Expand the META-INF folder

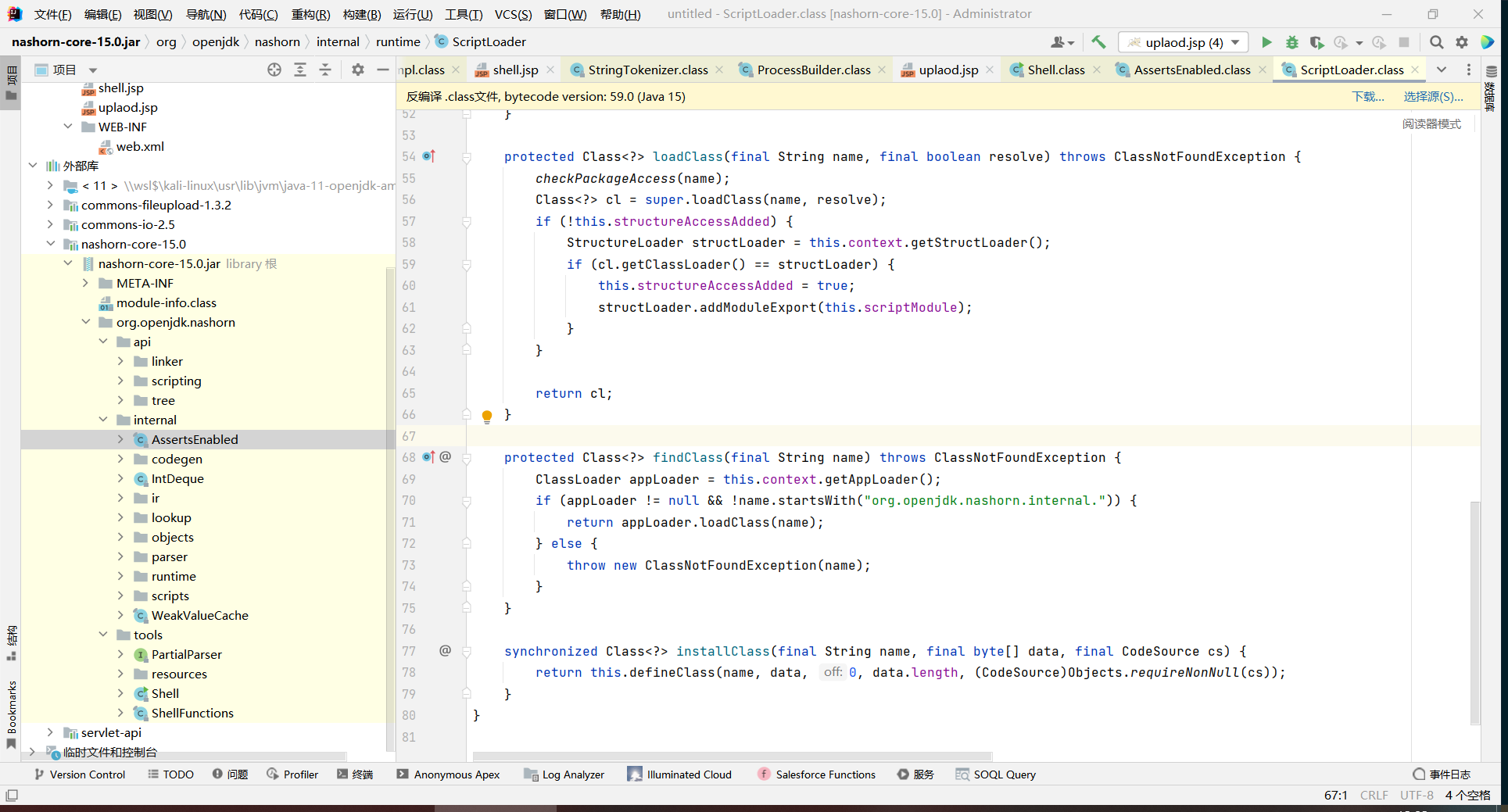click(85, 283)
